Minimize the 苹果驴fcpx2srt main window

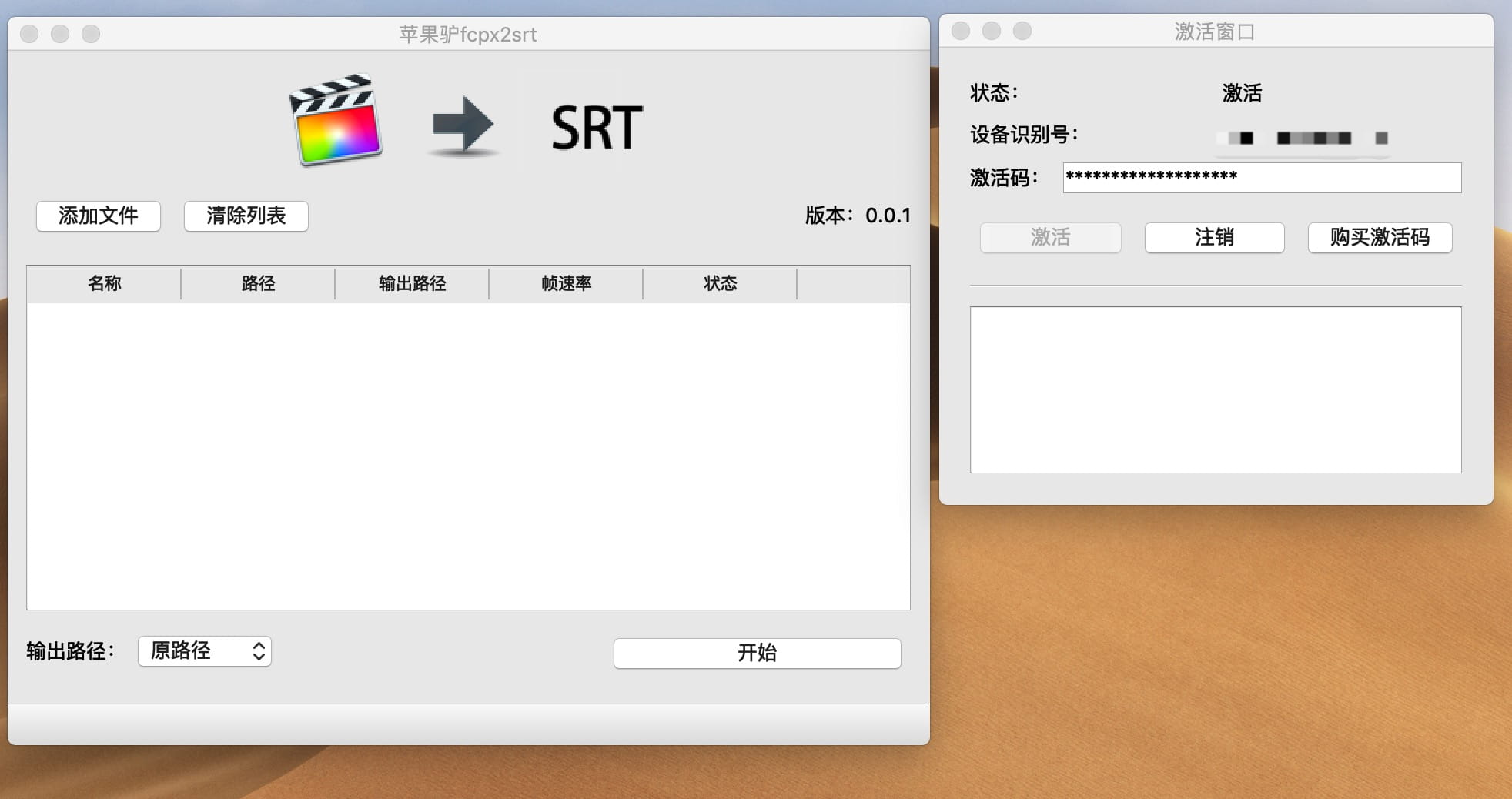coord(60,34)
